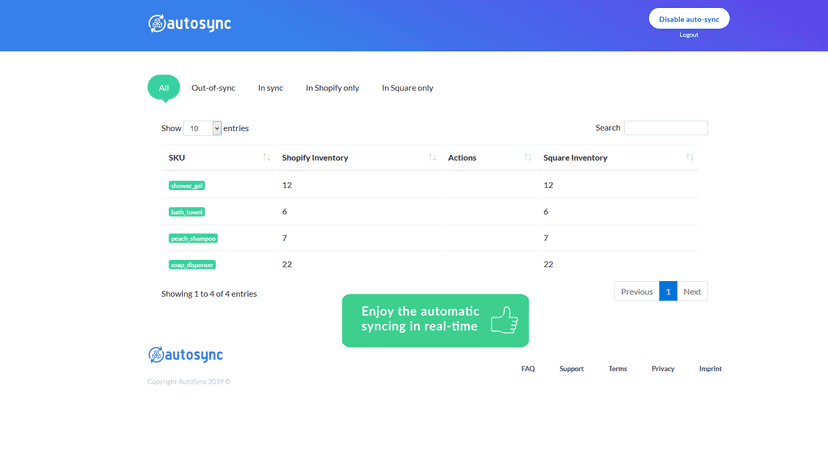Image resolution: width=828 pixels, height=466 pixels.
Task: Click the bath_towel SKU tag
Action: click(x=186, y=212)
